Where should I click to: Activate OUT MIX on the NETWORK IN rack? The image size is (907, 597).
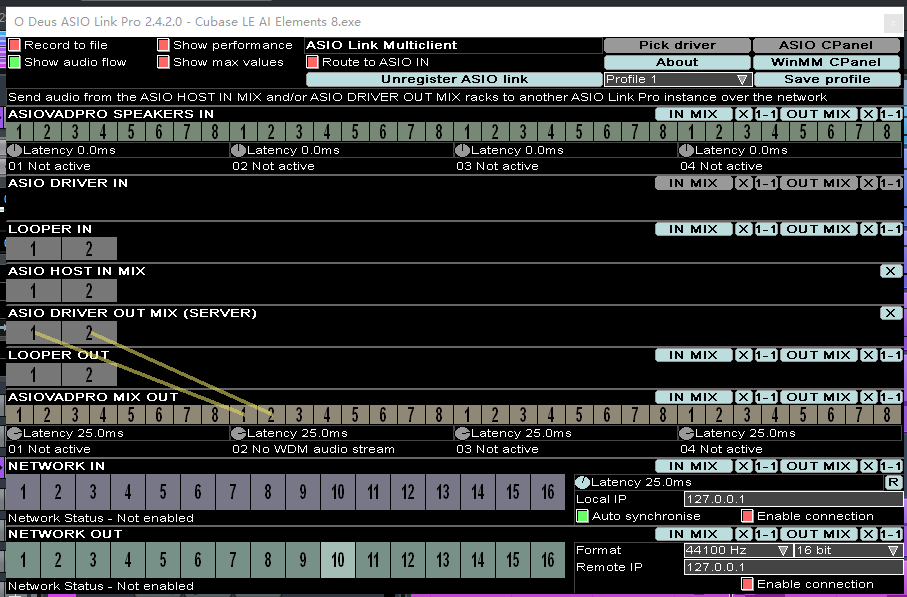click(x=818, y=466)
